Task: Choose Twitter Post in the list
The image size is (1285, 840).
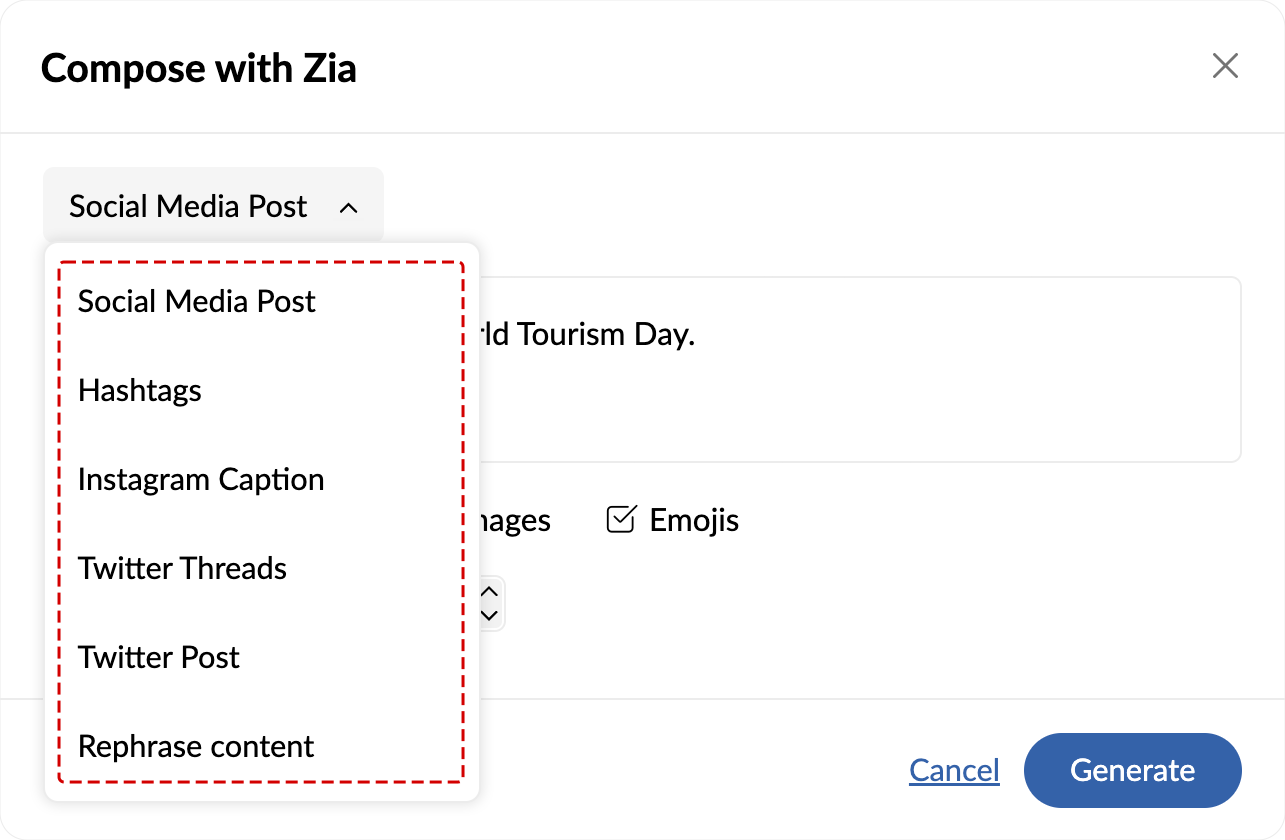Action: (x=159, y=657)
